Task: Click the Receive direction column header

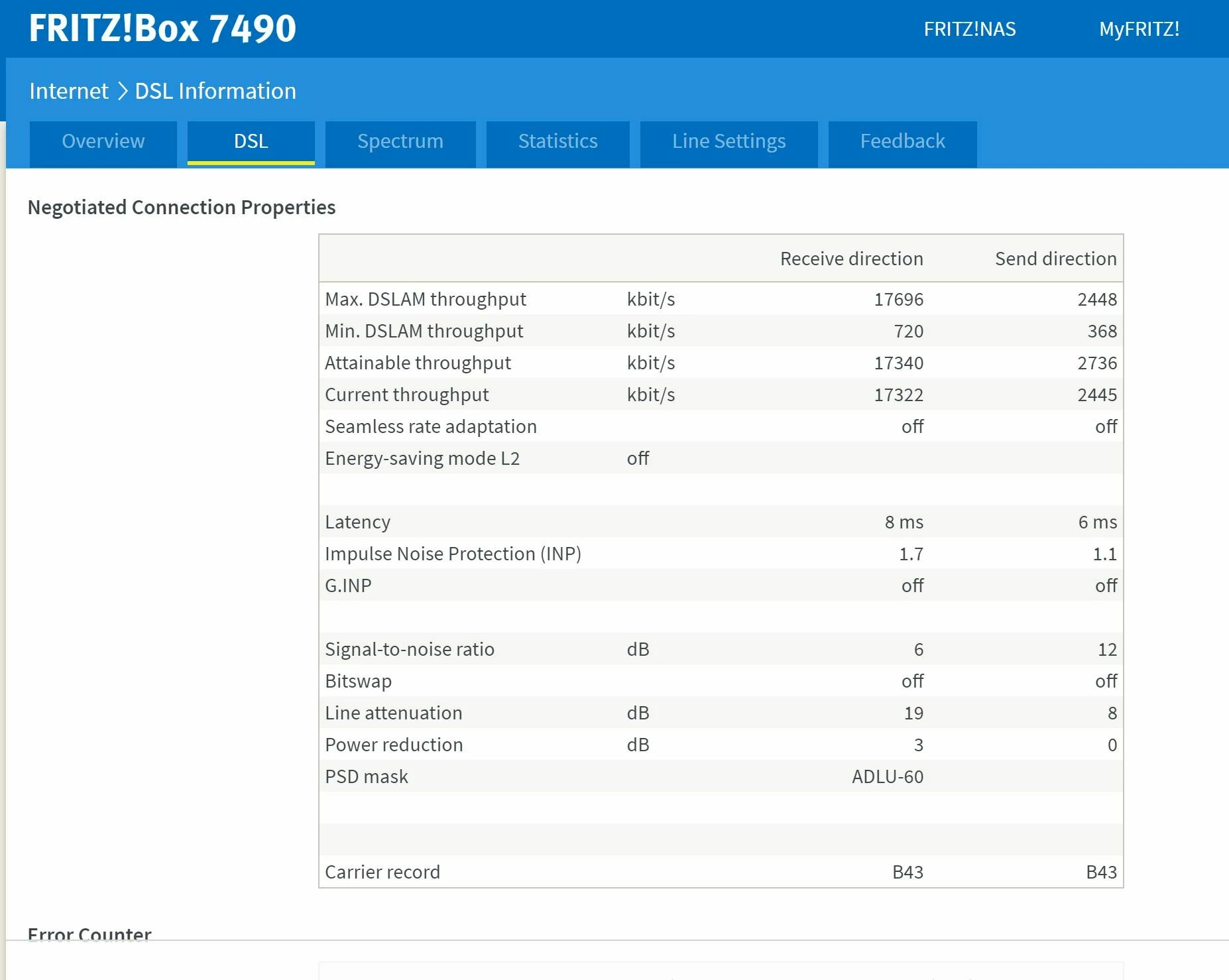Action: click(852, 259)
